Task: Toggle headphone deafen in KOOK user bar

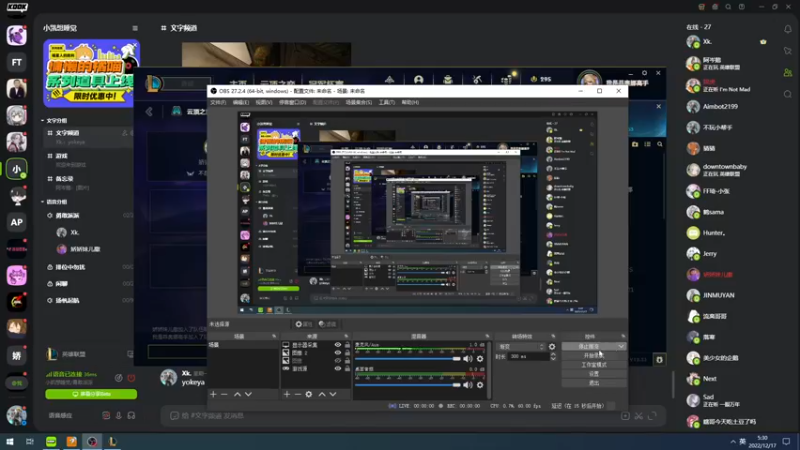Action: (131, 416)
